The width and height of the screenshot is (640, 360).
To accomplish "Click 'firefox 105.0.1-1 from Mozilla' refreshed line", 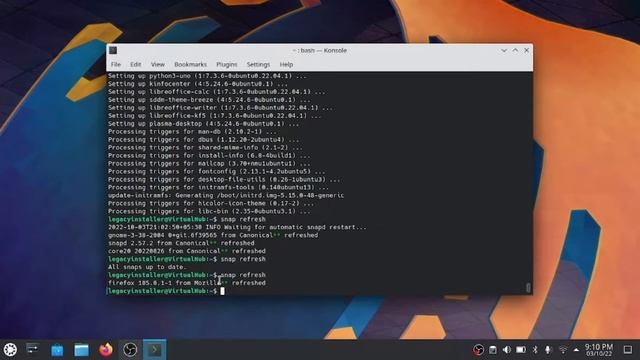I will [187, 283].
